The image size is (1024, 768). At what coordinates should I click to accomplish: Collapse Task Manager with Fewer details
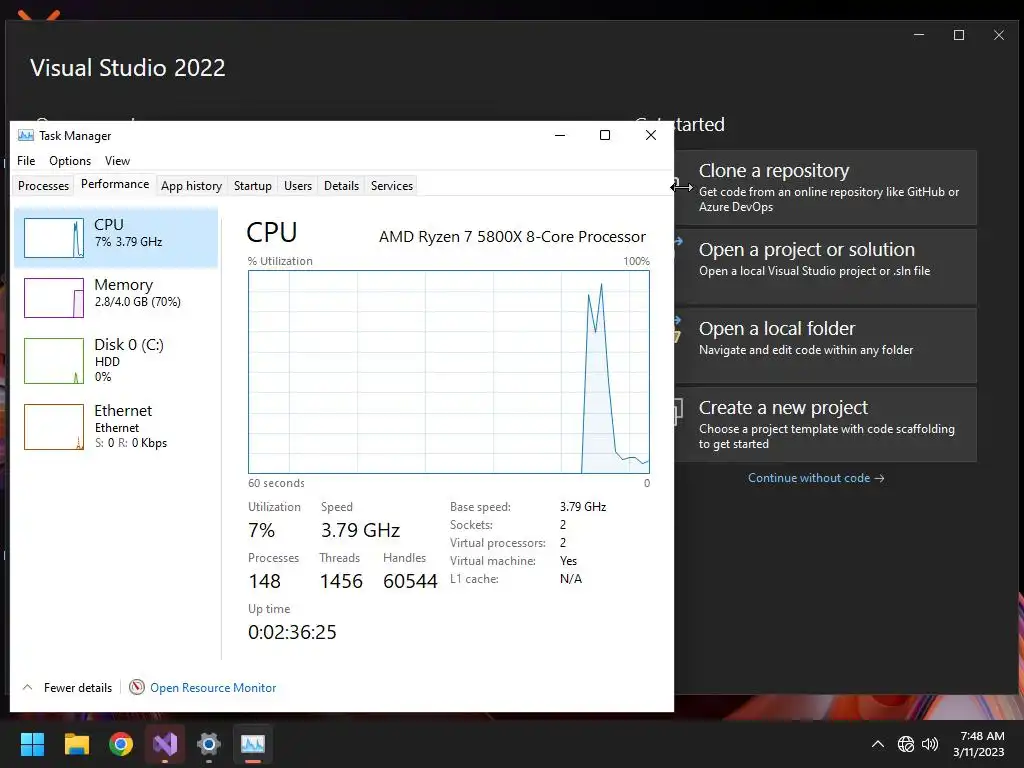[x=67, y=688]
